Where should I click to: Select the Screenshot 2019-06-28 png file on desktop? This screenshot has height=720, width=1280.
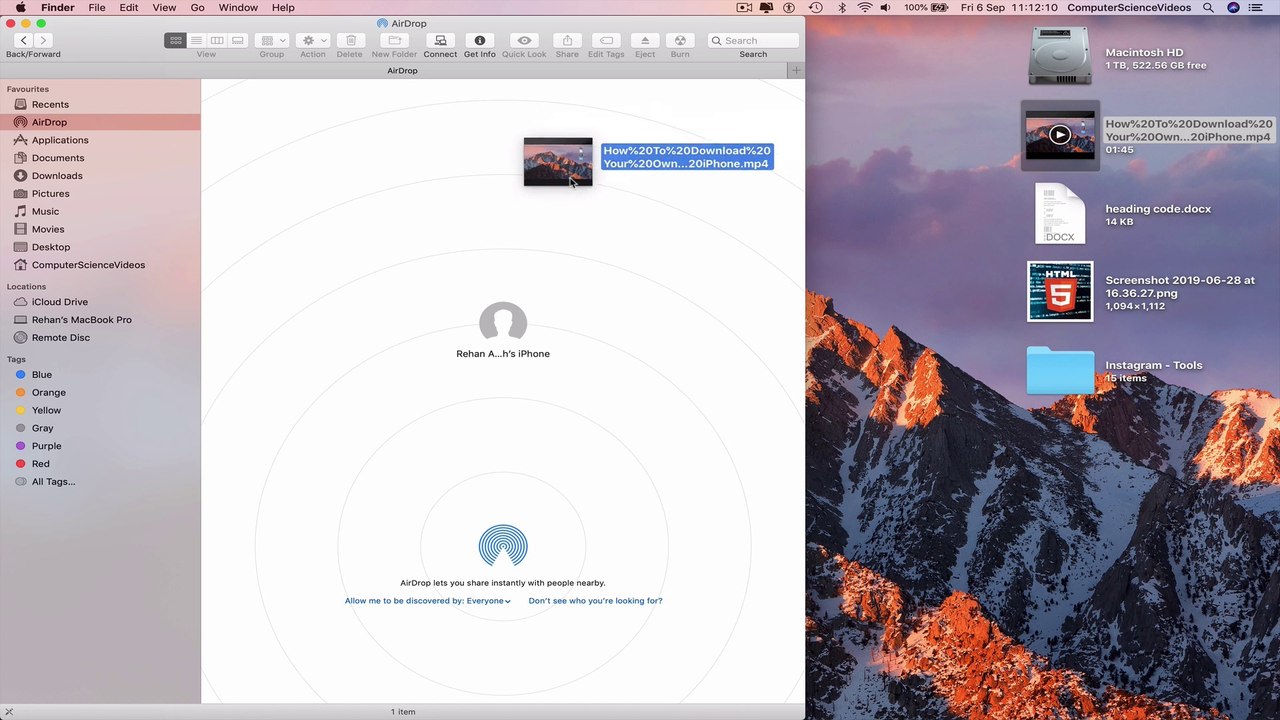click(1060, 292)
